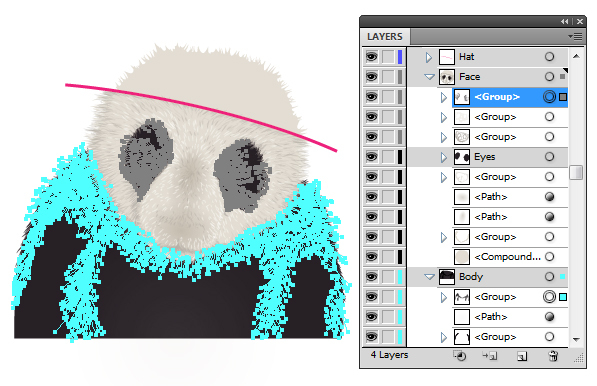Lock the Hat layer via its lock box
597x386 pixels.
click(x=388, y=57)
